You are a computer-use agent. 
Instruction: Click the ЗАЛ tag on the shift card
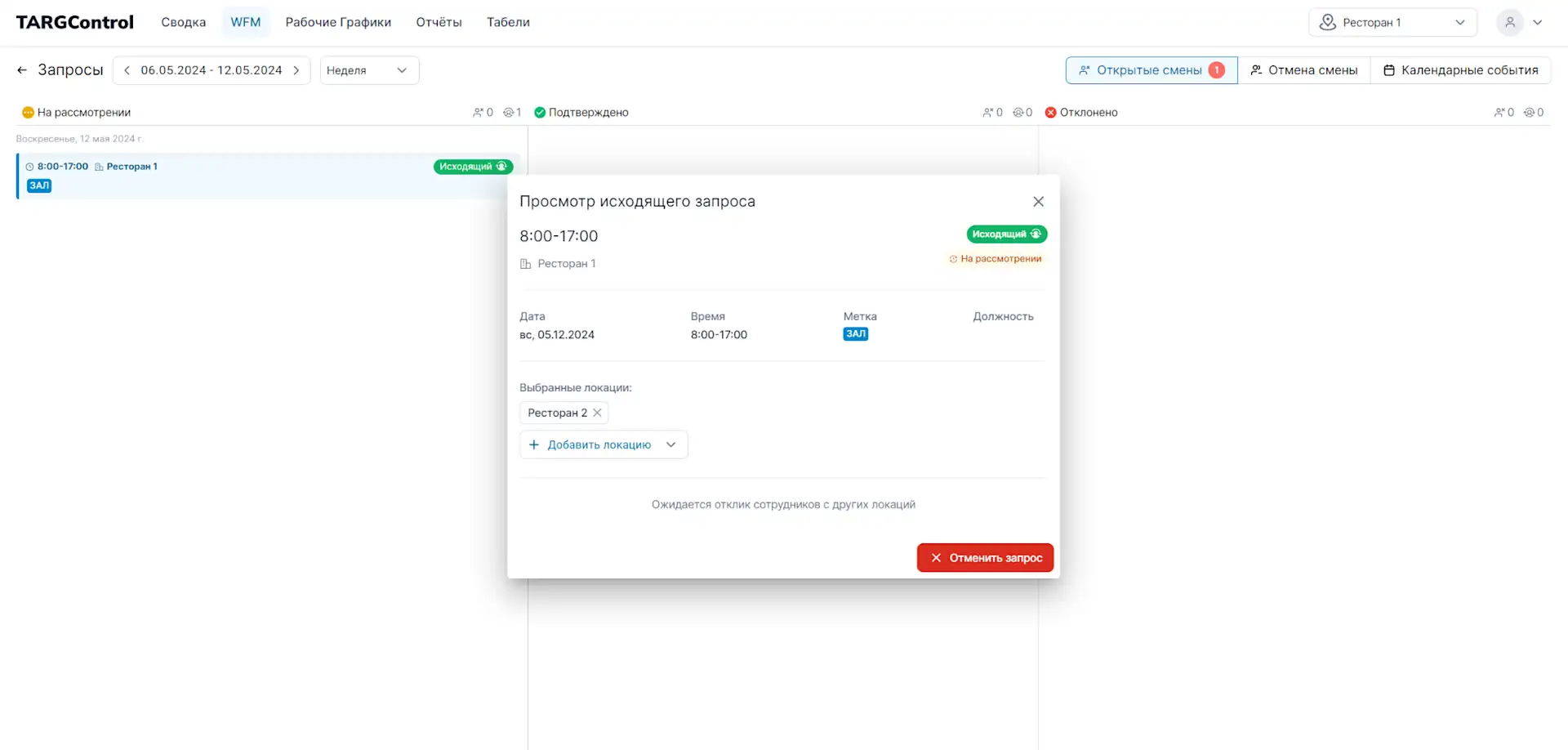pyautogui.click(x=39, y=185)
